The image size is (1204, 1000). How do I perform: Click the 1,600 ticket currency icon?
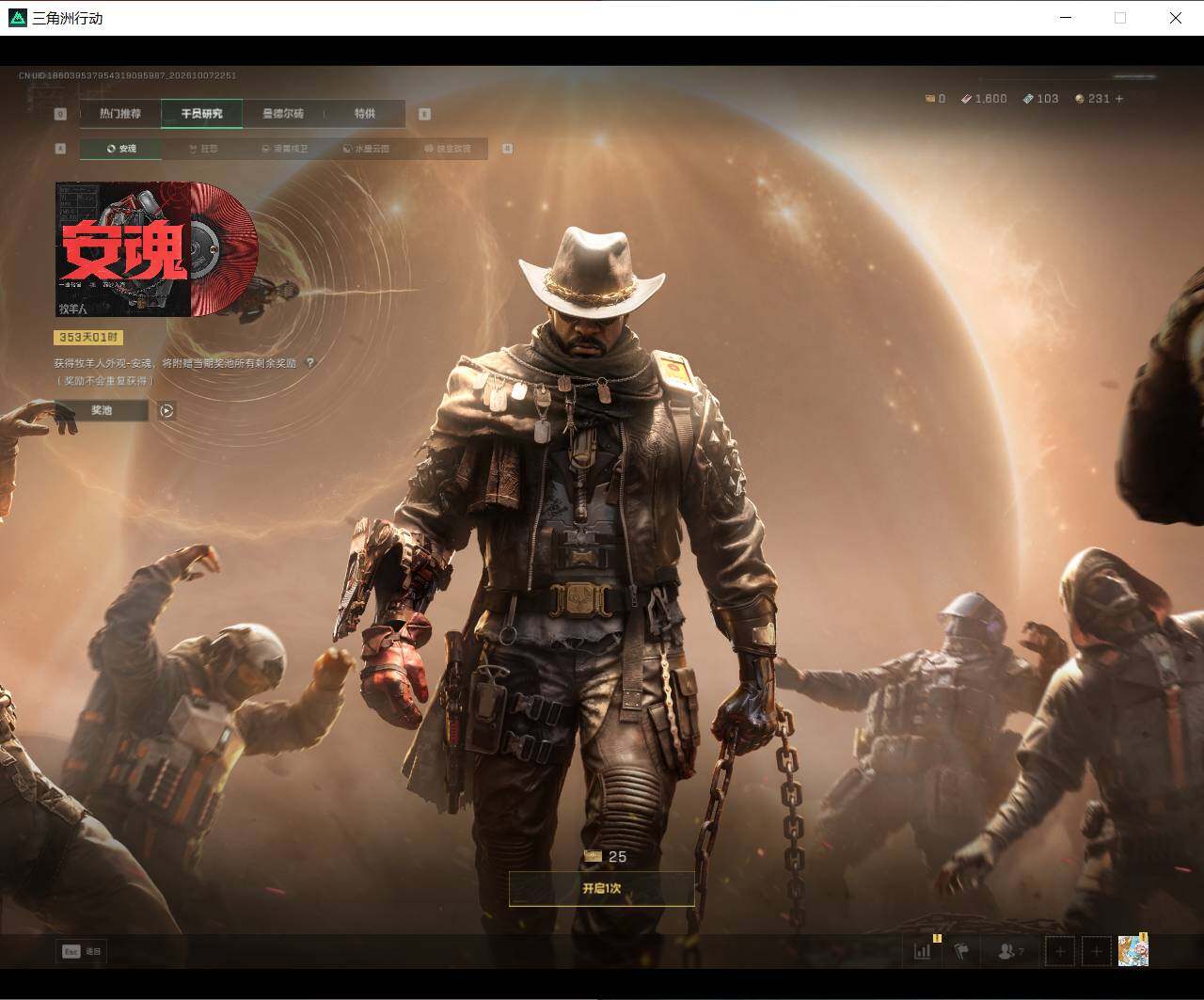point(966,99)
